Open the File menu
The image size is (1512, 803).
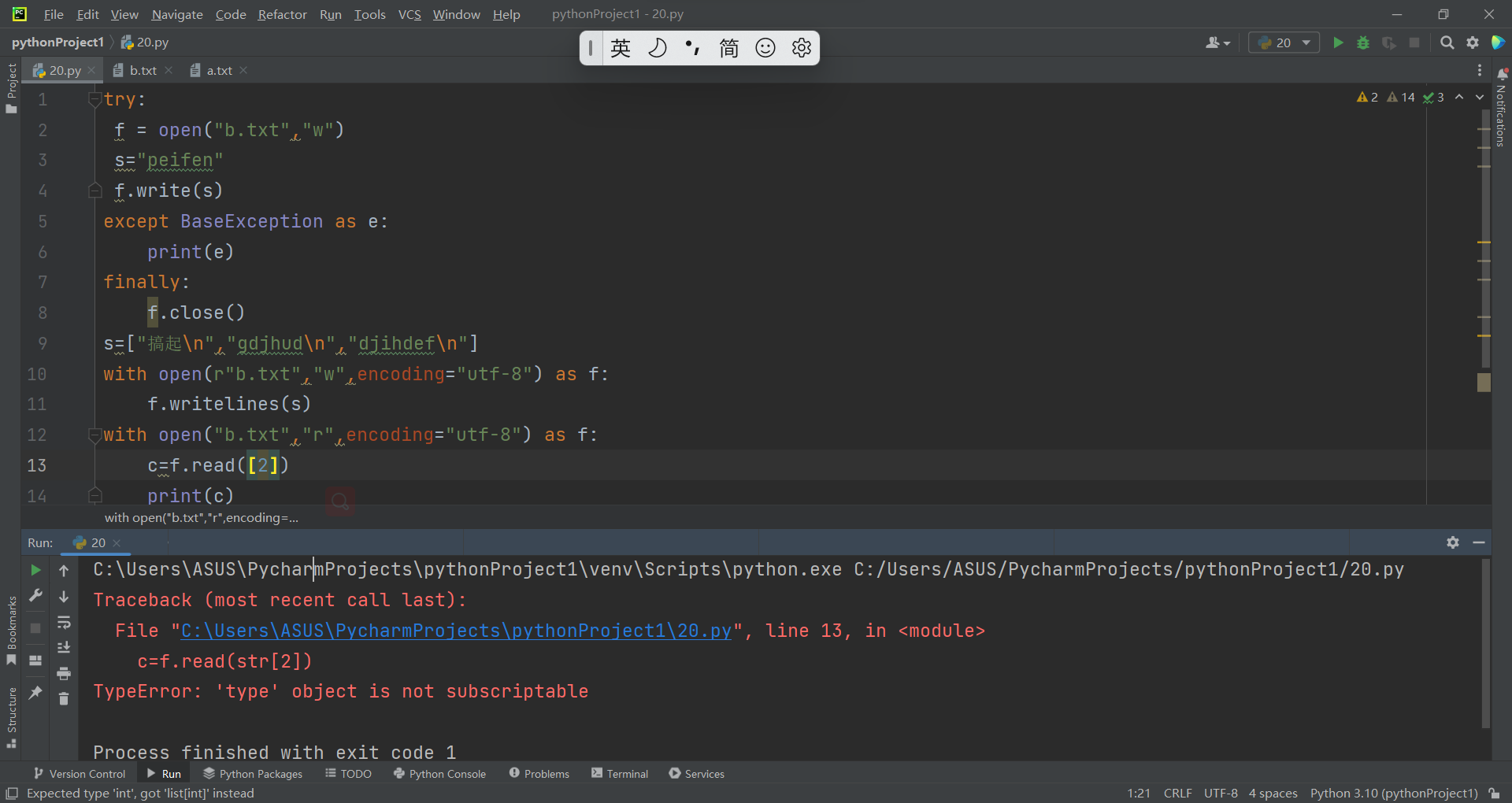pos(54,14)
